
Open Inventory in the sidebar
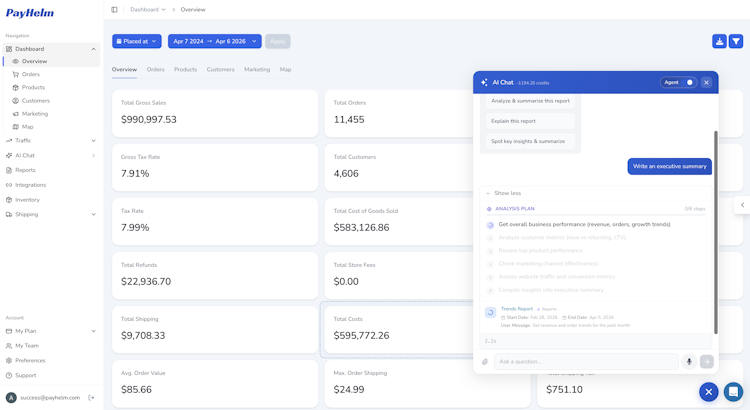coord(27,199)
